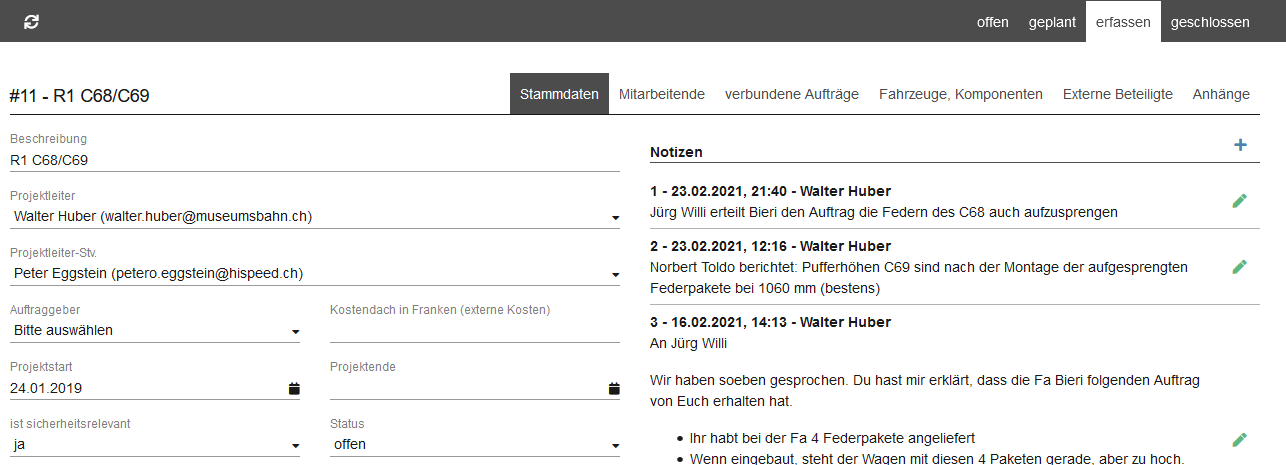
Task: Click note text starting 'Jürg Willi erteilt Bieri'
Action: coord(884,212)
